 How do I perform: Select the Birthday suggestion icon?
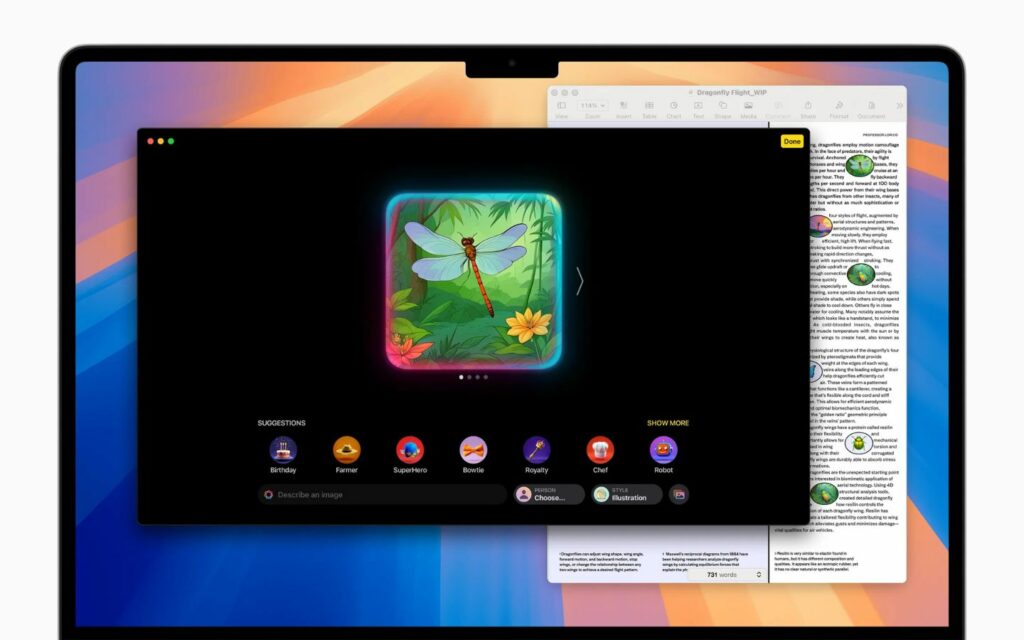281,452
